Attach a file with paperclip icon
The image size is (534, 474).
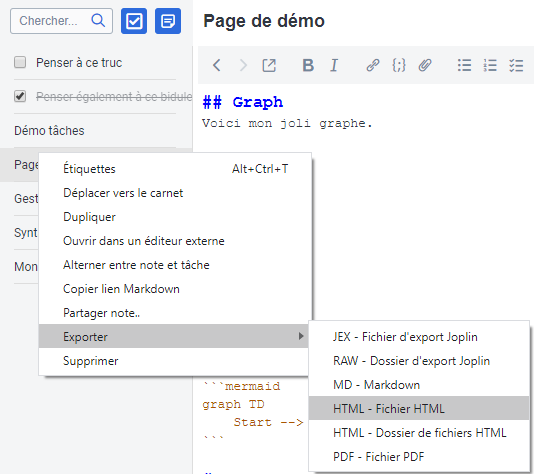425,65
